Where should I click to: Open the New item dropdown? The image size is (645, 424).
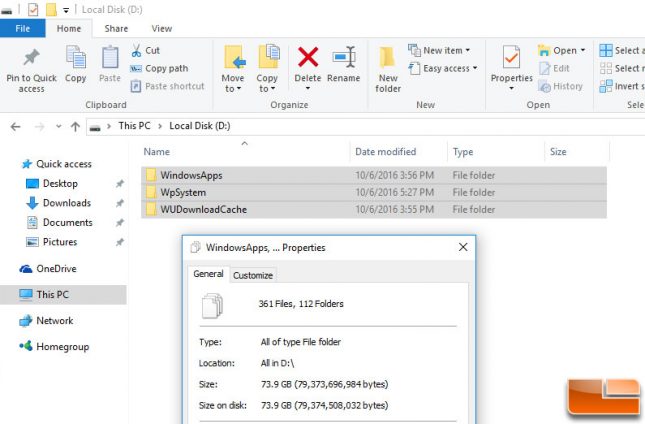tap(439, 50)
